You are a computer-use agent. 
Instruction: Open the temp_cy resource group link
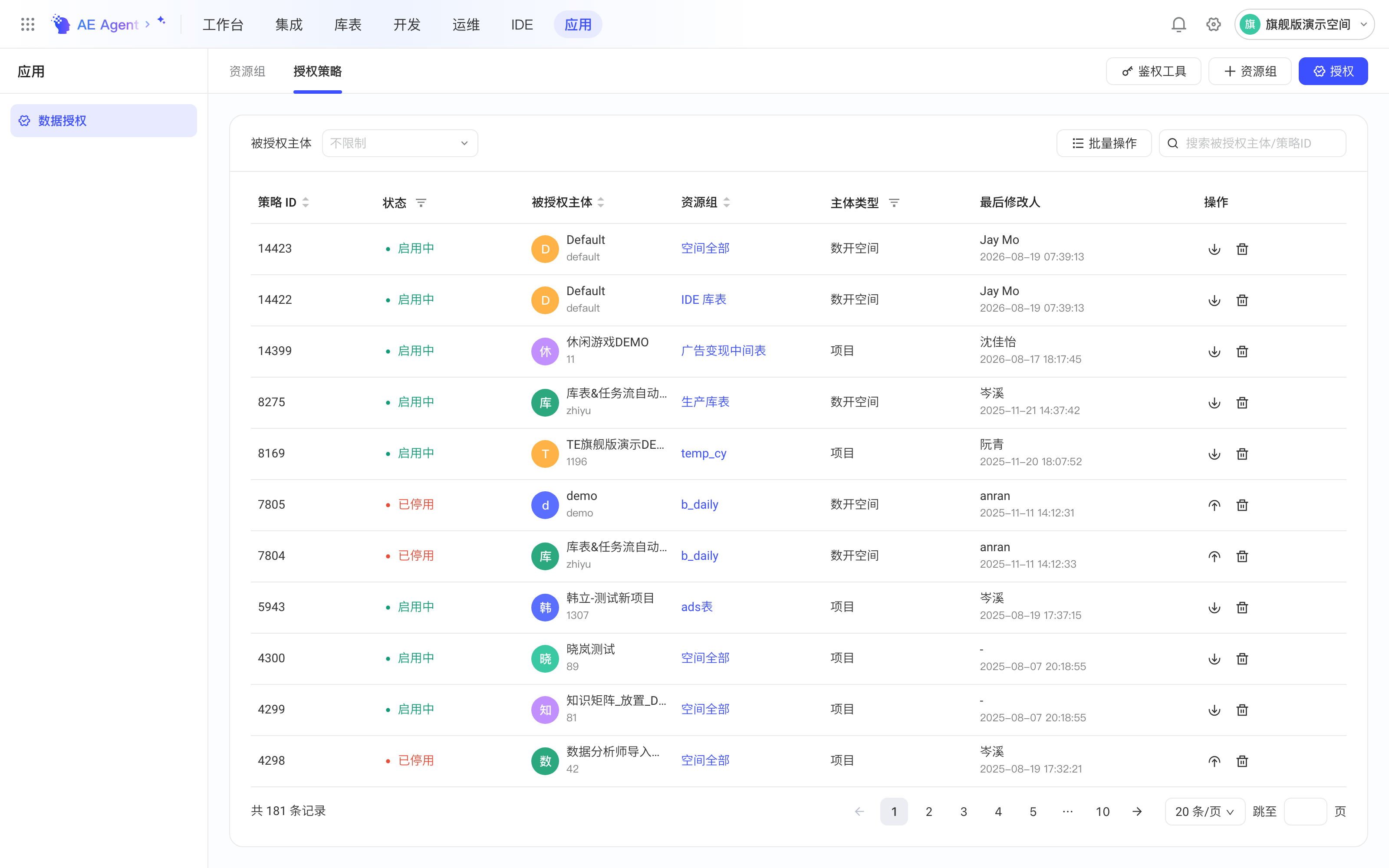703,454
